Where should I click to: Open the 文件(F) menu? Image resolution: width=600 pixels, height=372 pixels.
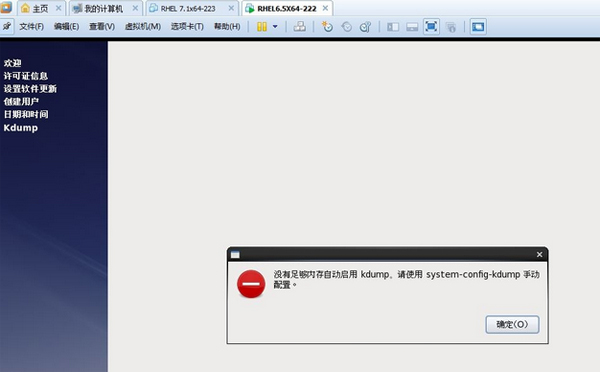(x=32, y=26)
